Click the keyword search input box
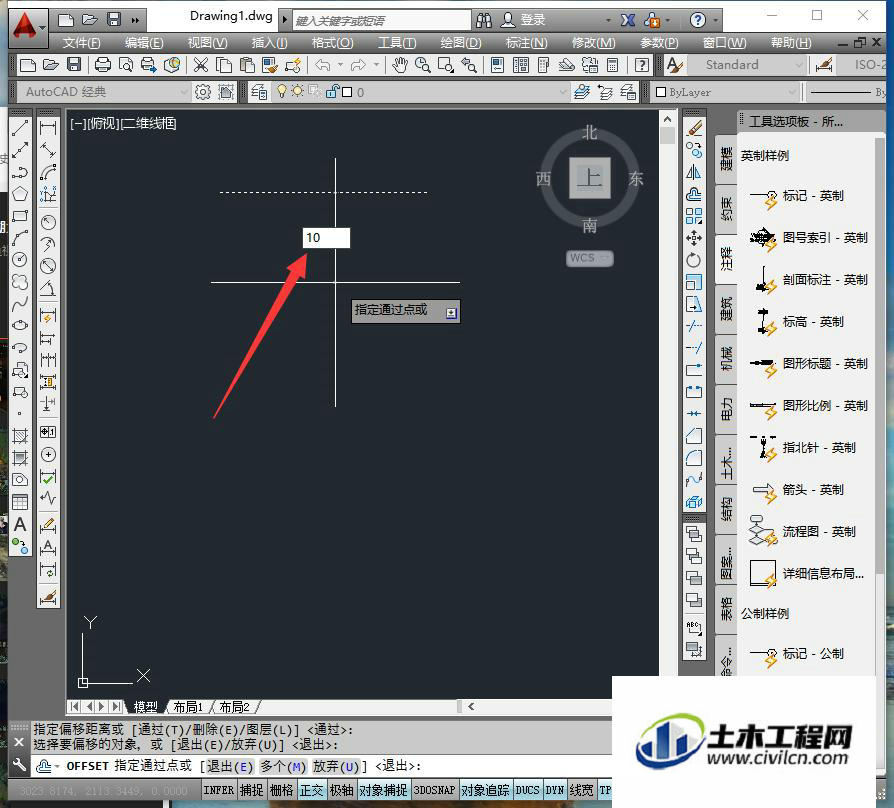Screen dimensions: 894x808 click(x=382, y=21)
